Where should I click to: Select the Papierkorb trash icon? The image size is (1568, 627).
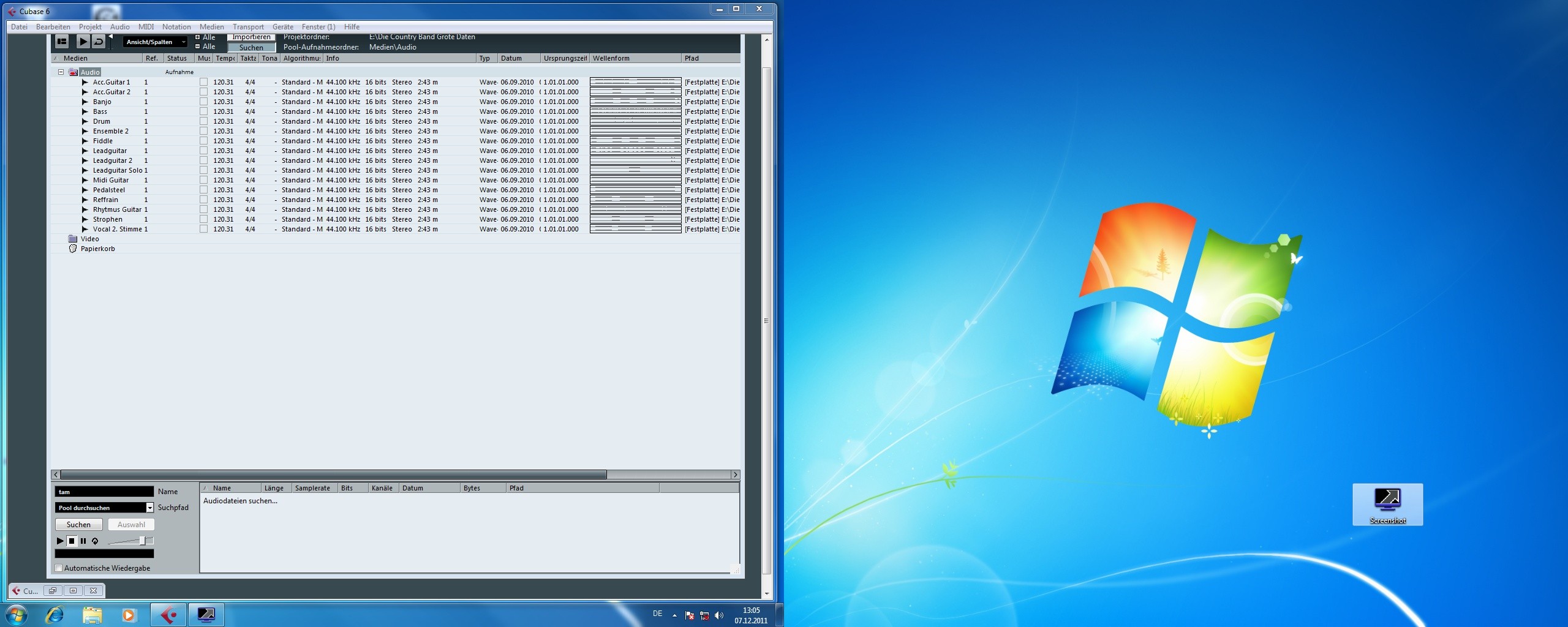point(73,249)
